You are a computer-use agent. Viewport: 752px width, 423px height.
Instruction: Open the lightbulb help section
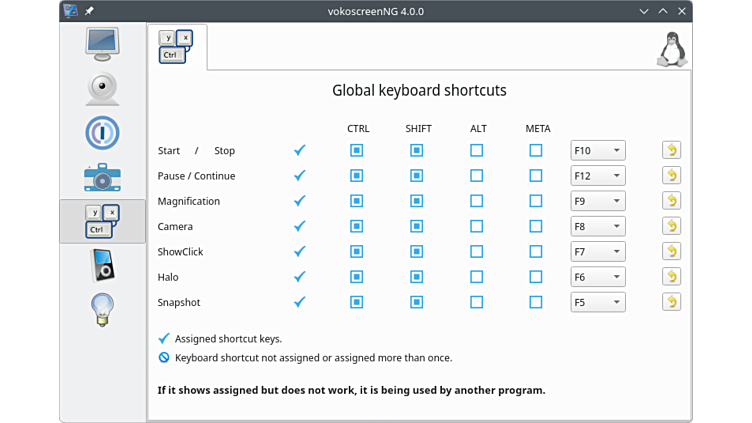(102, 309)
